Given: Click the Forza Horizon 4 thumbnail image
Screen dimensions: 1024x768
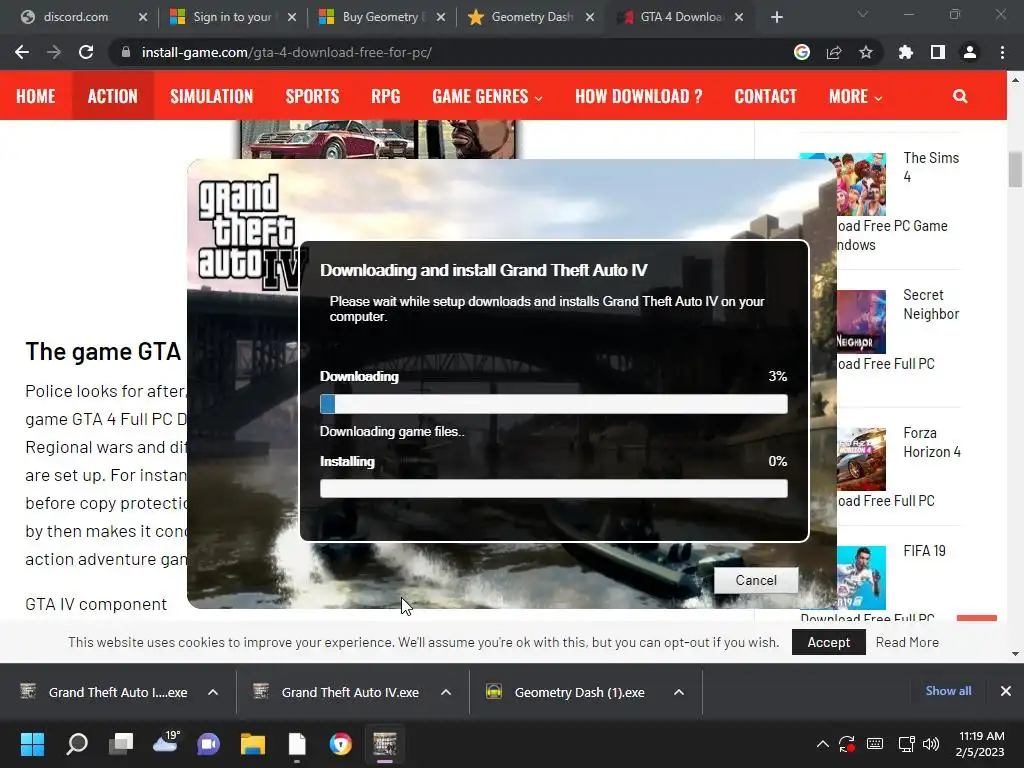Looking at the screenshot, I should click(861, 459).
